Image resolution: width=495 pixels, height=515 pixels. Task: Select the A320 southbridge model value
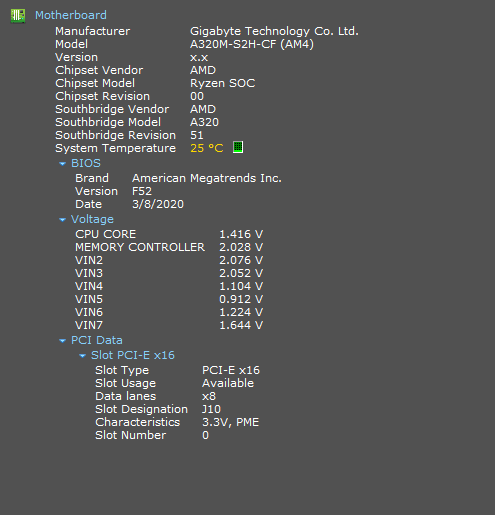(204, 122)
